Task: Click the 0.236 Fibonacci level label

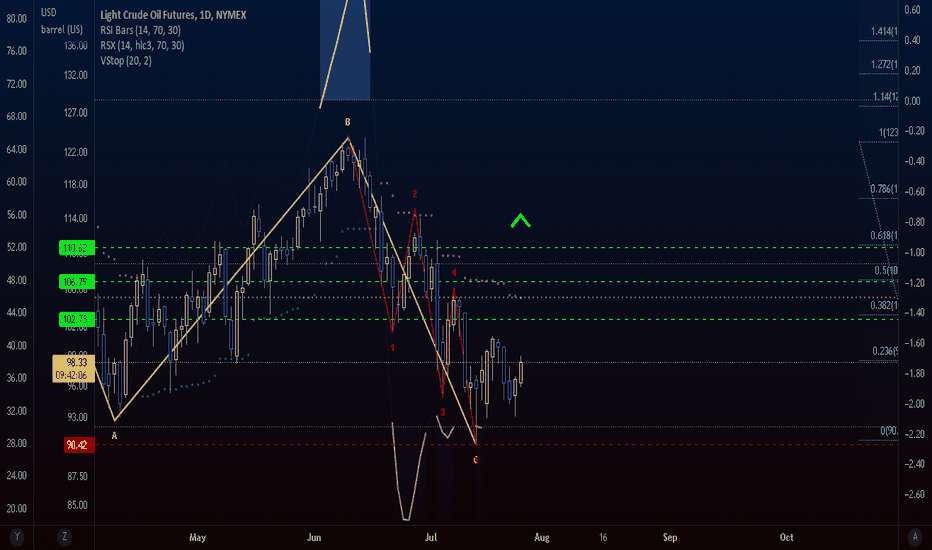Action: [x=884, y=351]
